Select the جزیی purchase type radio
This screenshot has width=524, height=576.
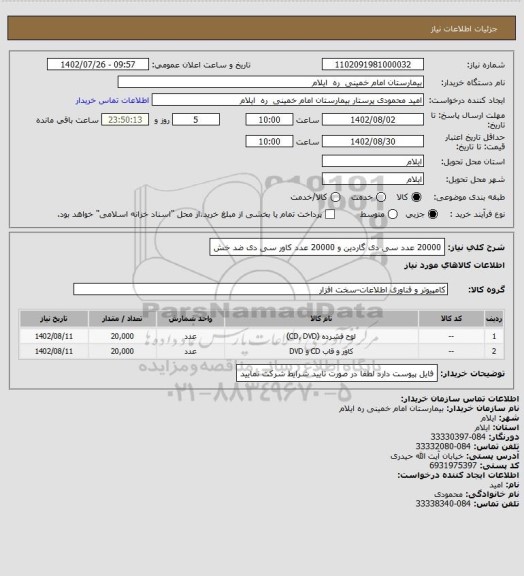point(434,214)
